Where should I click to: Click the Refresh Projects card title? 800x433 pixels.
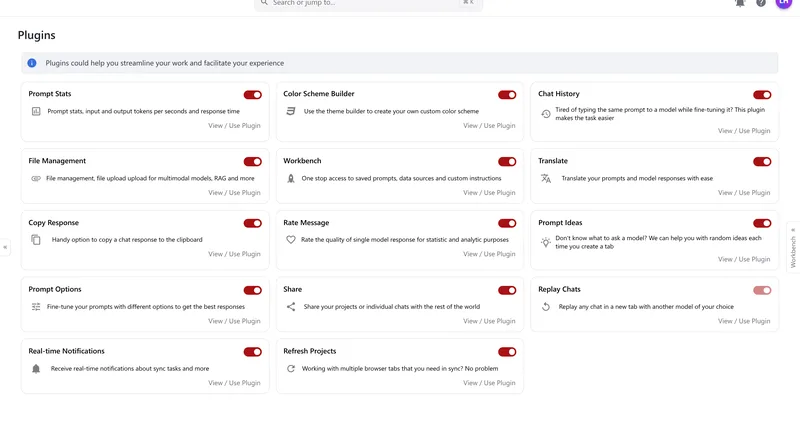click(x=310, y=351)
